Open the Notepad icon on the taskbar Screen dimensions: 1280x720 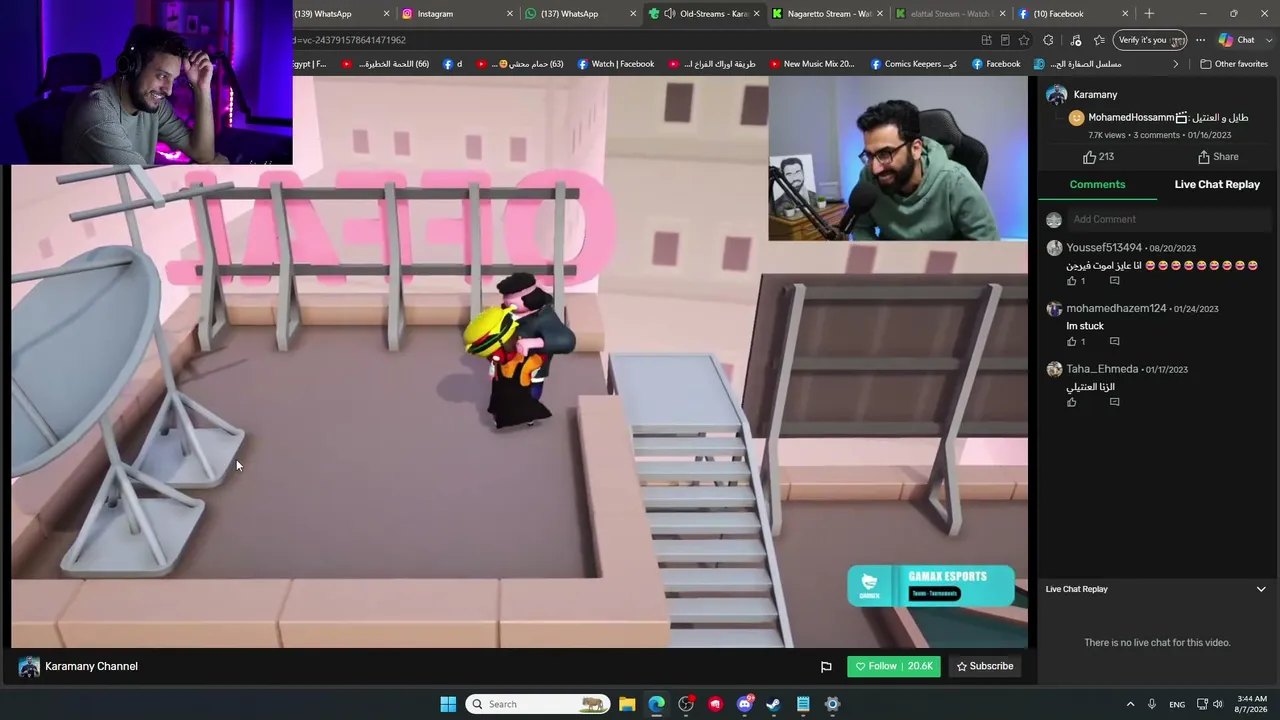tap(803, 704)
